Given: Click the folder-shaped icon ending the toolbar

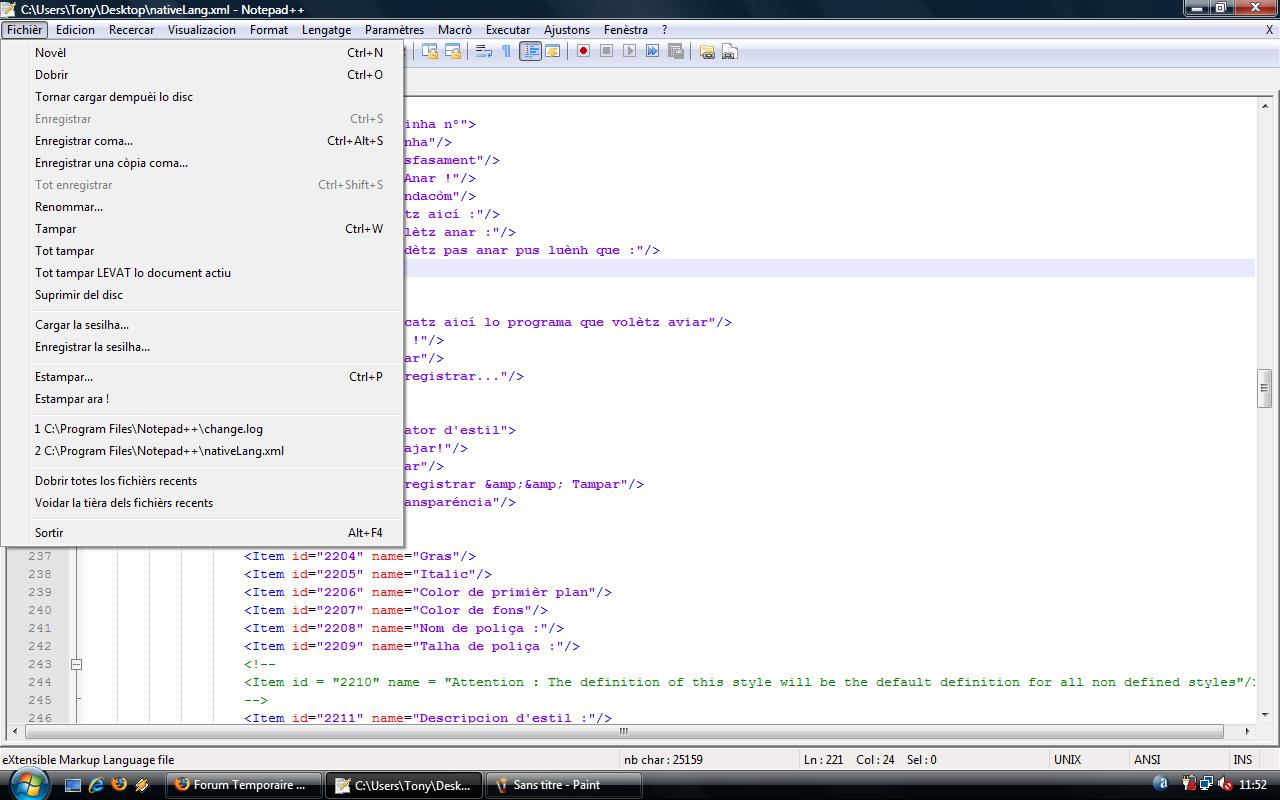Looking at the screenshot, I should click(707, 52).
